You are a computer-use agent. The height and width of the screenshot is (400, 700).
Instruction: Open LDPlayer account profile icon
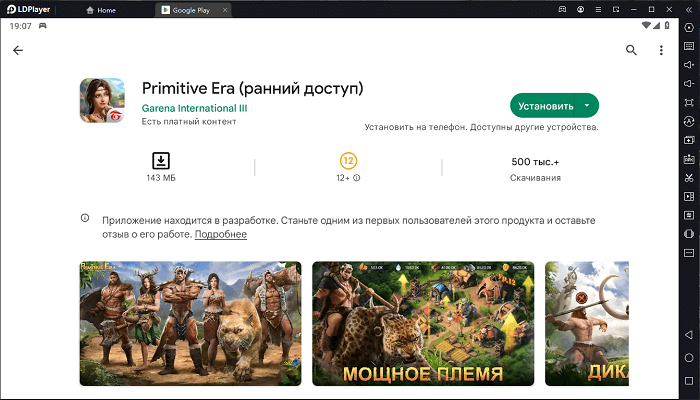(x=580, y=9)
